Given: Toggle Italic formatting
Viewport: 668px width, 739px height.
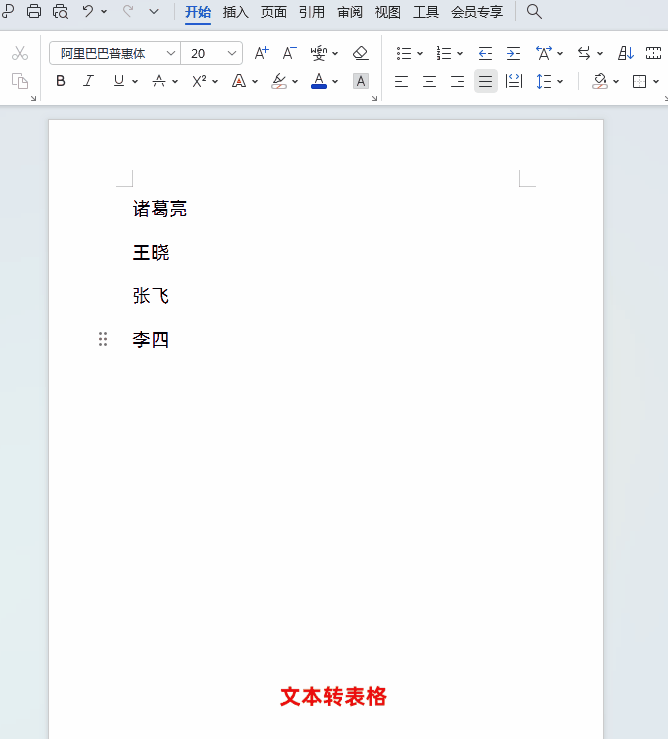Looking at the screenshot, I should click(x=88, y=81).
